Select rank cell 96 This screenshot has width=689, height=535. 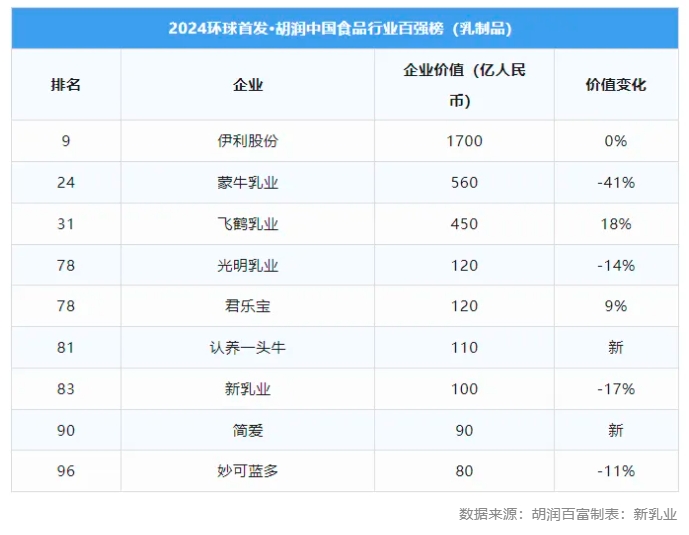click(x=66, y=471)
